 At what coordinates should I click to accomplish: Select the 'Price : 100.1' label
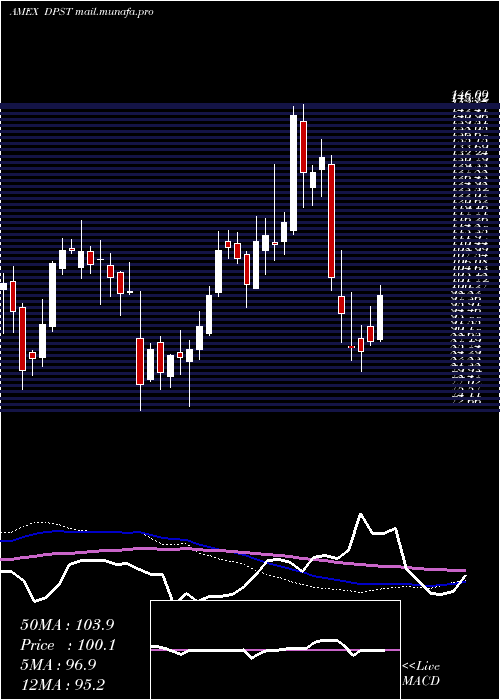[68, 645]
